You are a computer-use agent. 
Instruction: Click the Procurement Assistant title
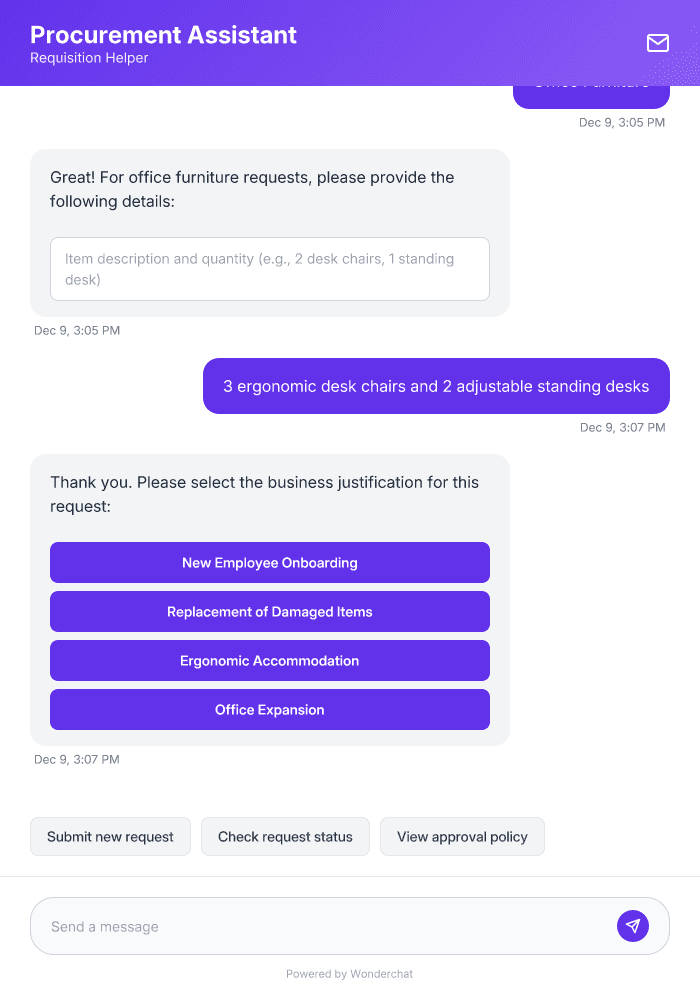[163, 35]
